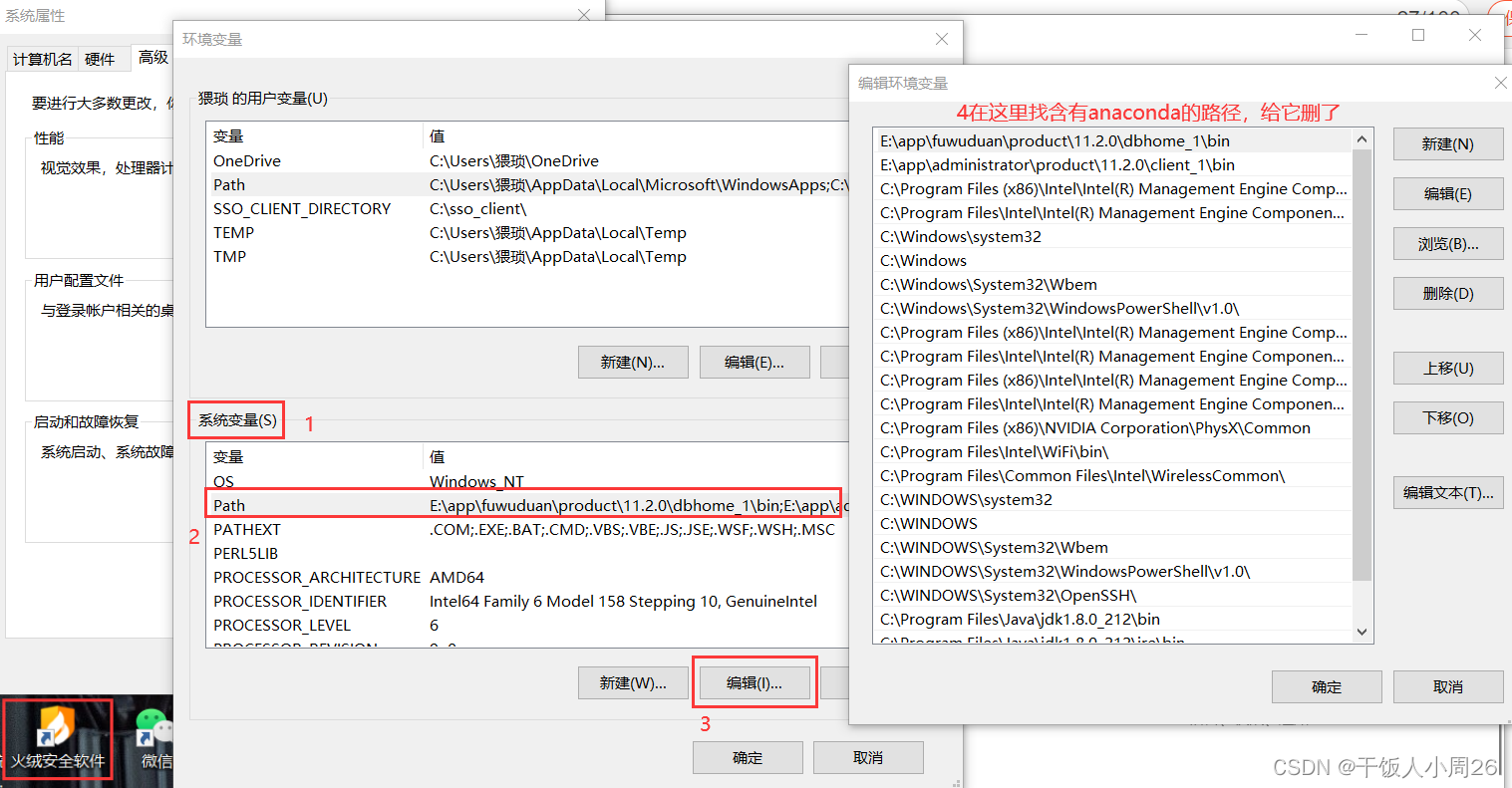Click the 编辑(E) button in edit dialog
Image resolution: width=1512 pixels, height=788 pixels.
(1447, 194)
